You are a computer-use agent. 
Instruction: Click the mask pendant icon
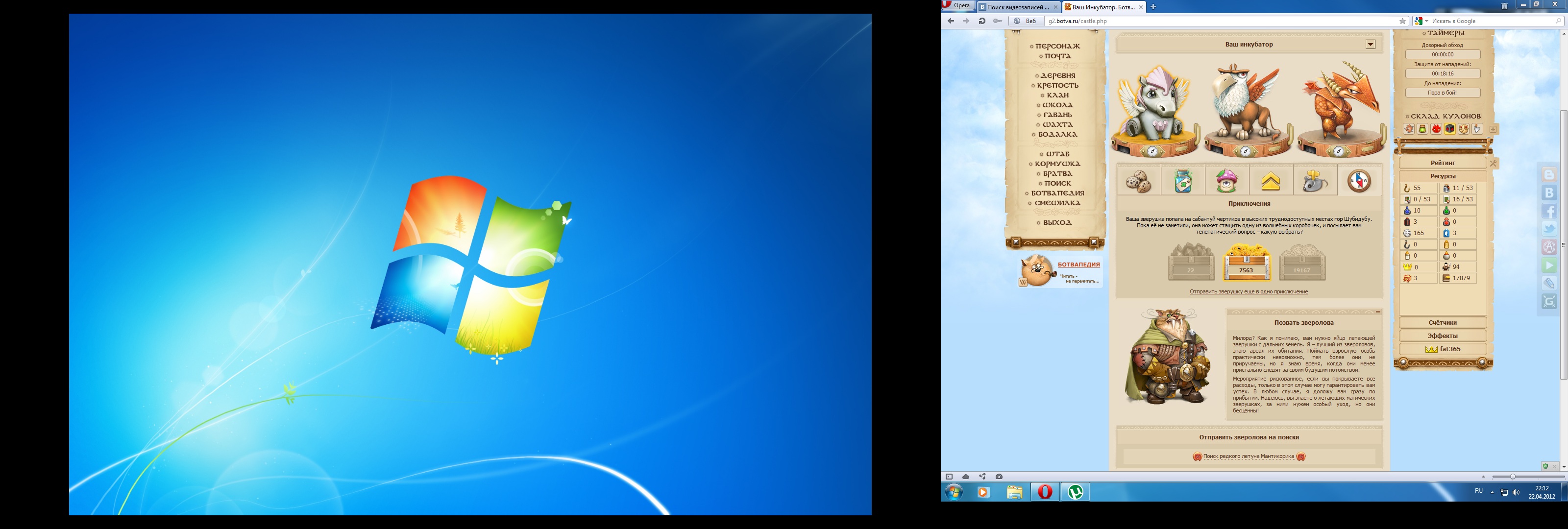tap(1463, 129)
